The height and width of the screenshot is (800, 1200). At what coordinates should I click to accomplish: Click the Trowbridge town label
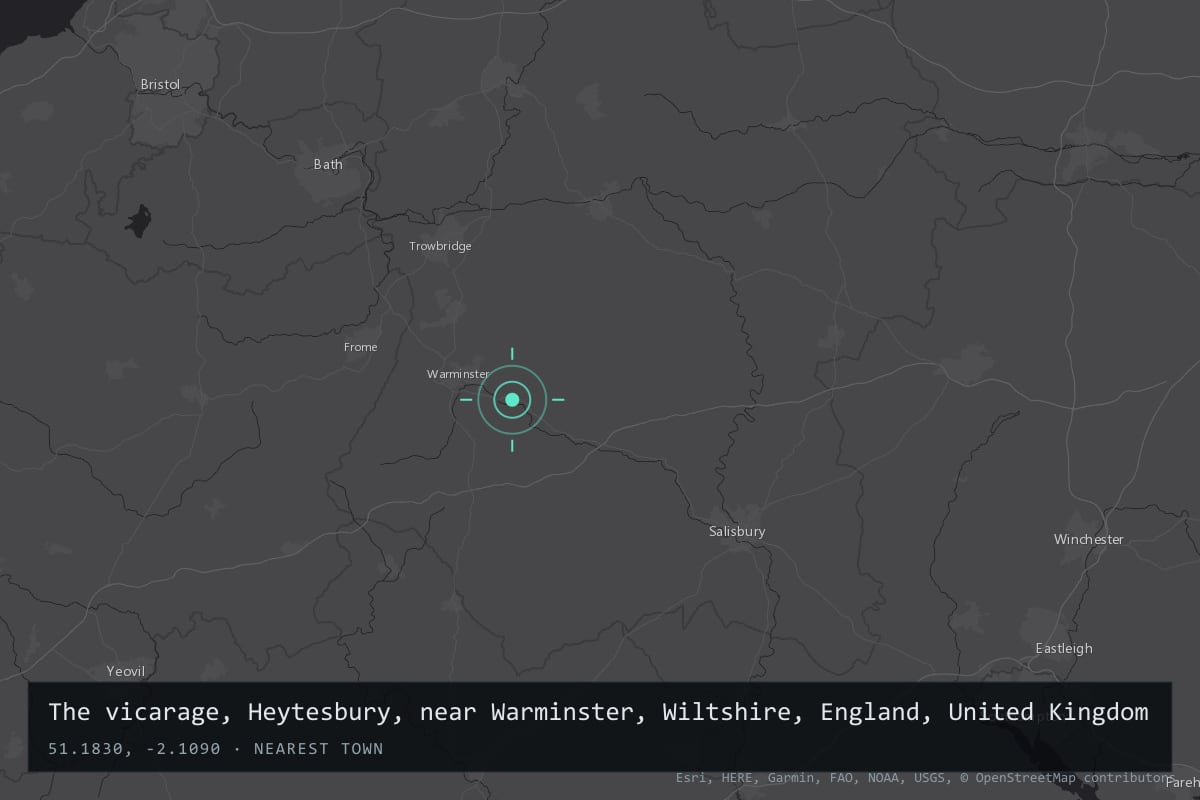440,246
